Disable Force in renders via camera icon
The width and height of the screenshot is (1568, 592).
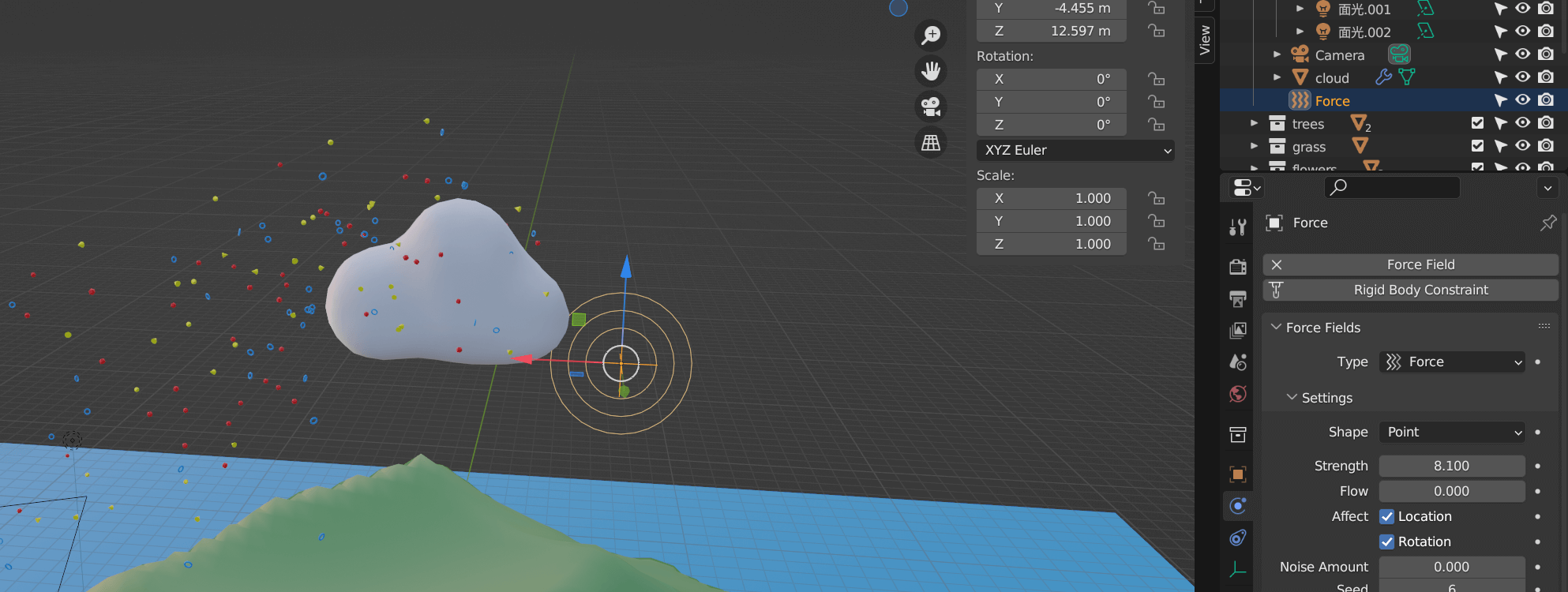[1546, 100]
